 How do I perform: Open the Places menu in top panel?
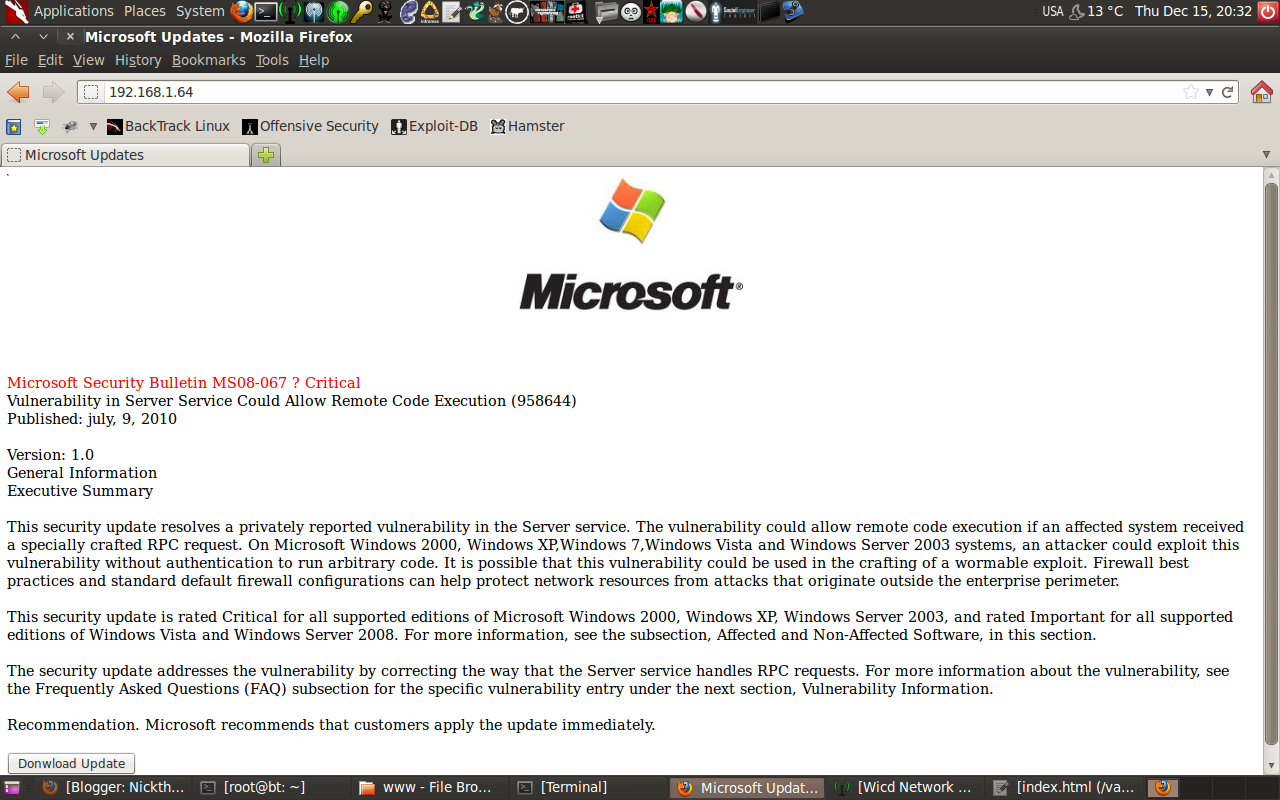pos(145,11)
